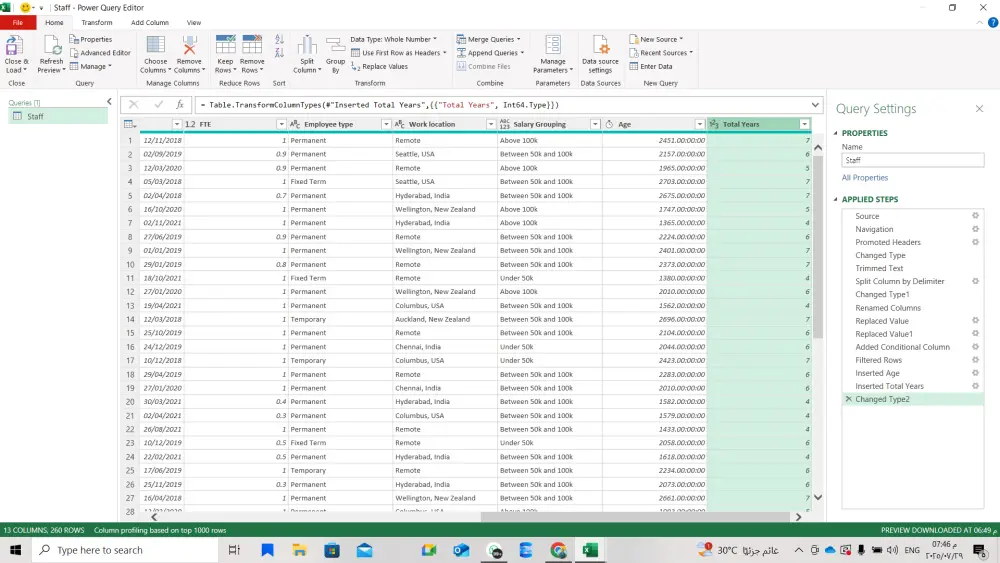
Task: Open settings gear for Split Column by Delimiter
Action: click(975, 281)
